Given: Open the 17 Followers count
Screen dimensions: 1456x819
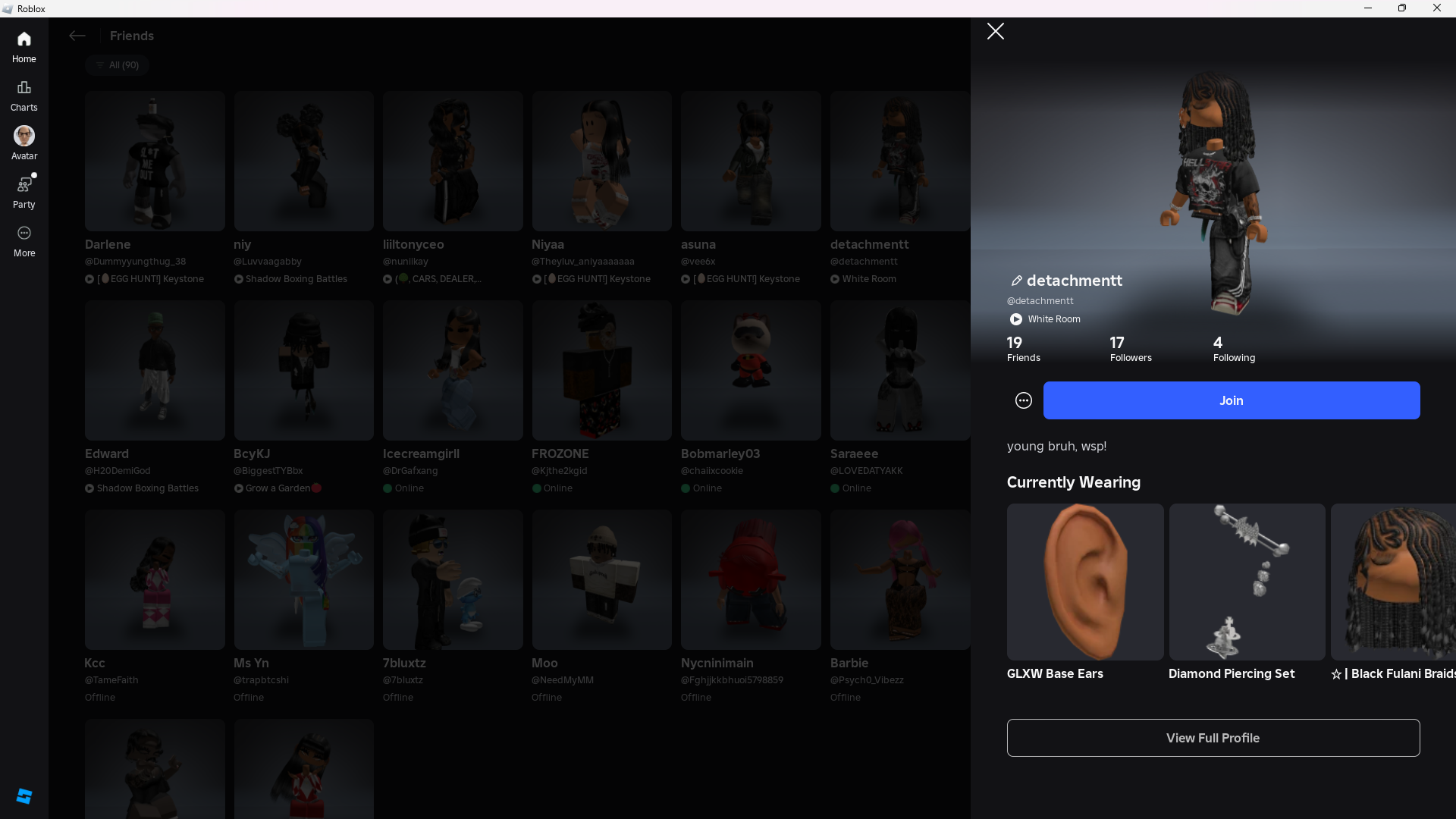Looking at the screenshot, I should pyautogui.click(x=1130, y=349).
